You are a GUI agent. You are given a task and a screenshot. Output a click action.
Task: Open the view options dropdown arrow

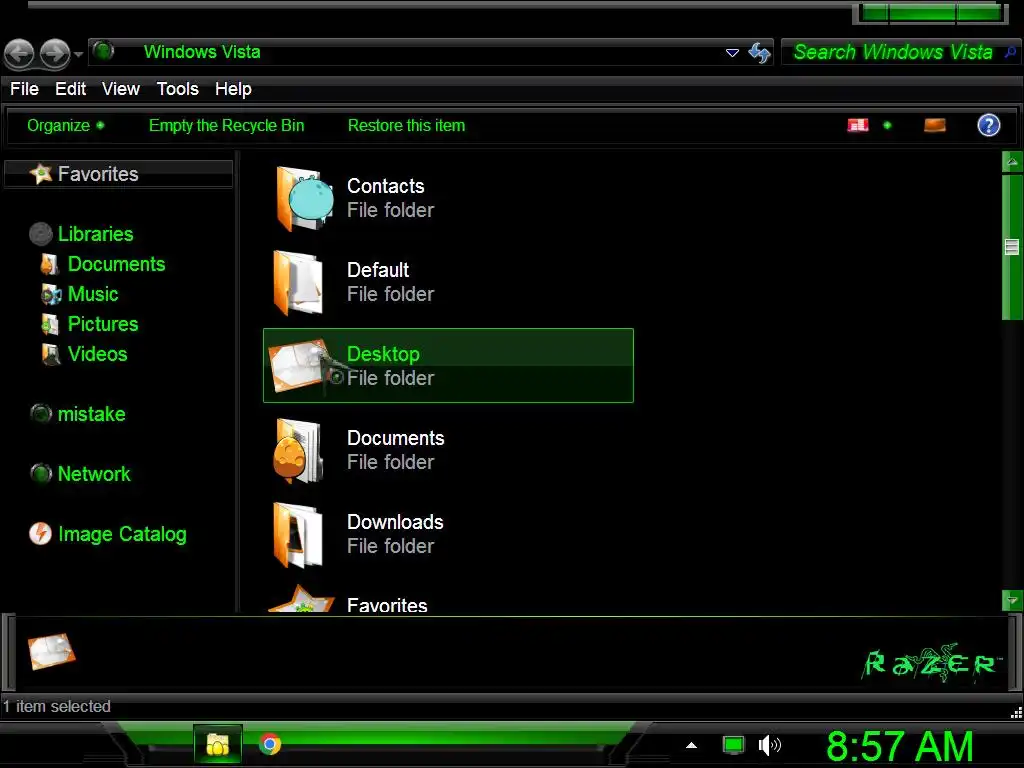(887, 125)
